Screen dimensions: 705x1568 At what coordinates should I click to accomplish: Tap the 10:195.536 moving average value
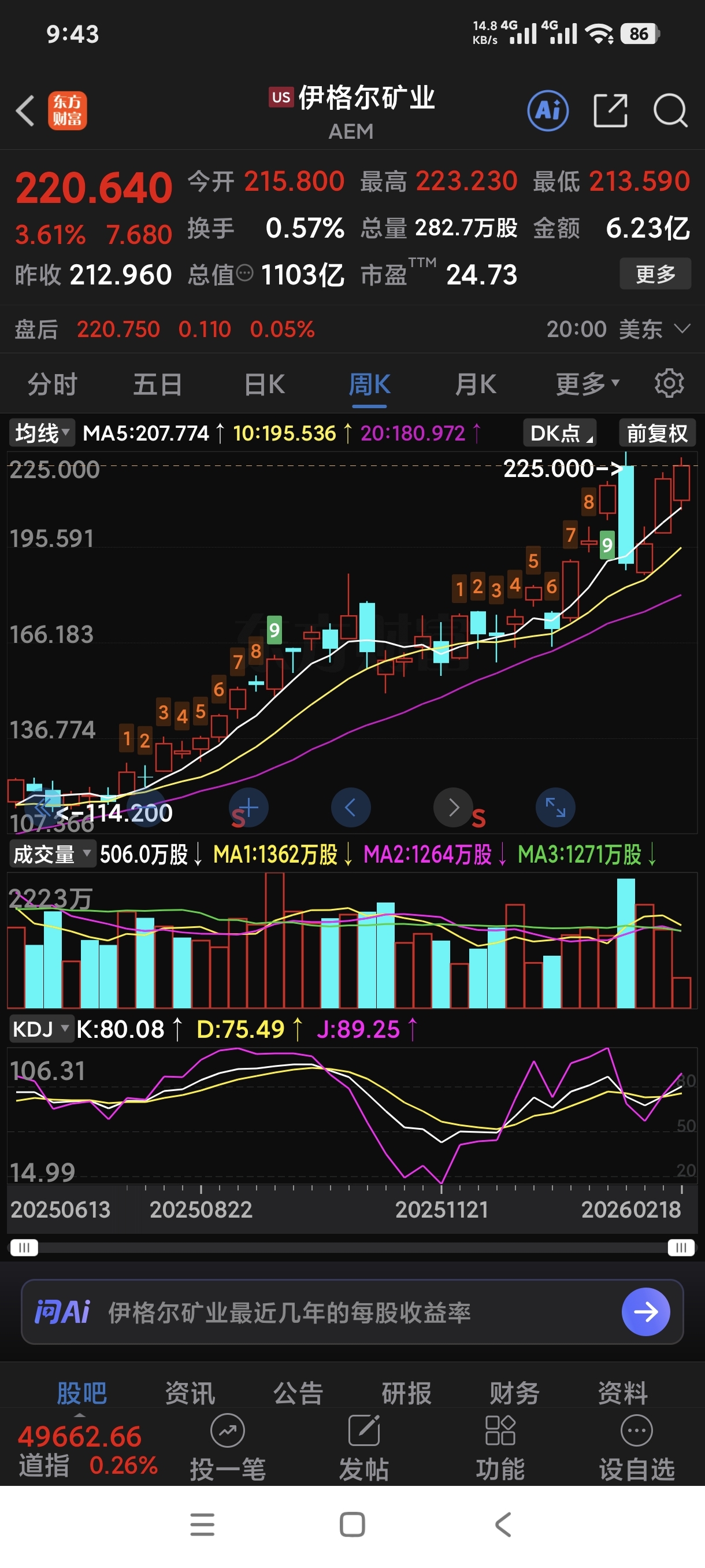(x=284, y=433)
